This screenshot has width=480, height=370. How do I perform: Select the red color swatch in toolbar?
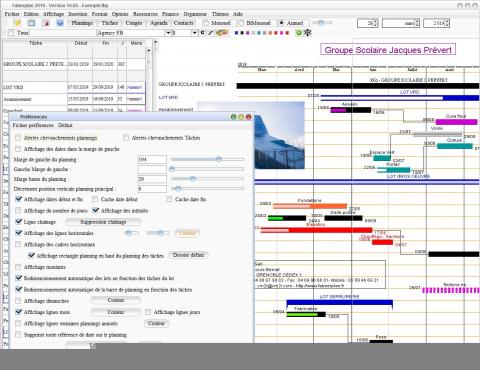coord(276,33)
